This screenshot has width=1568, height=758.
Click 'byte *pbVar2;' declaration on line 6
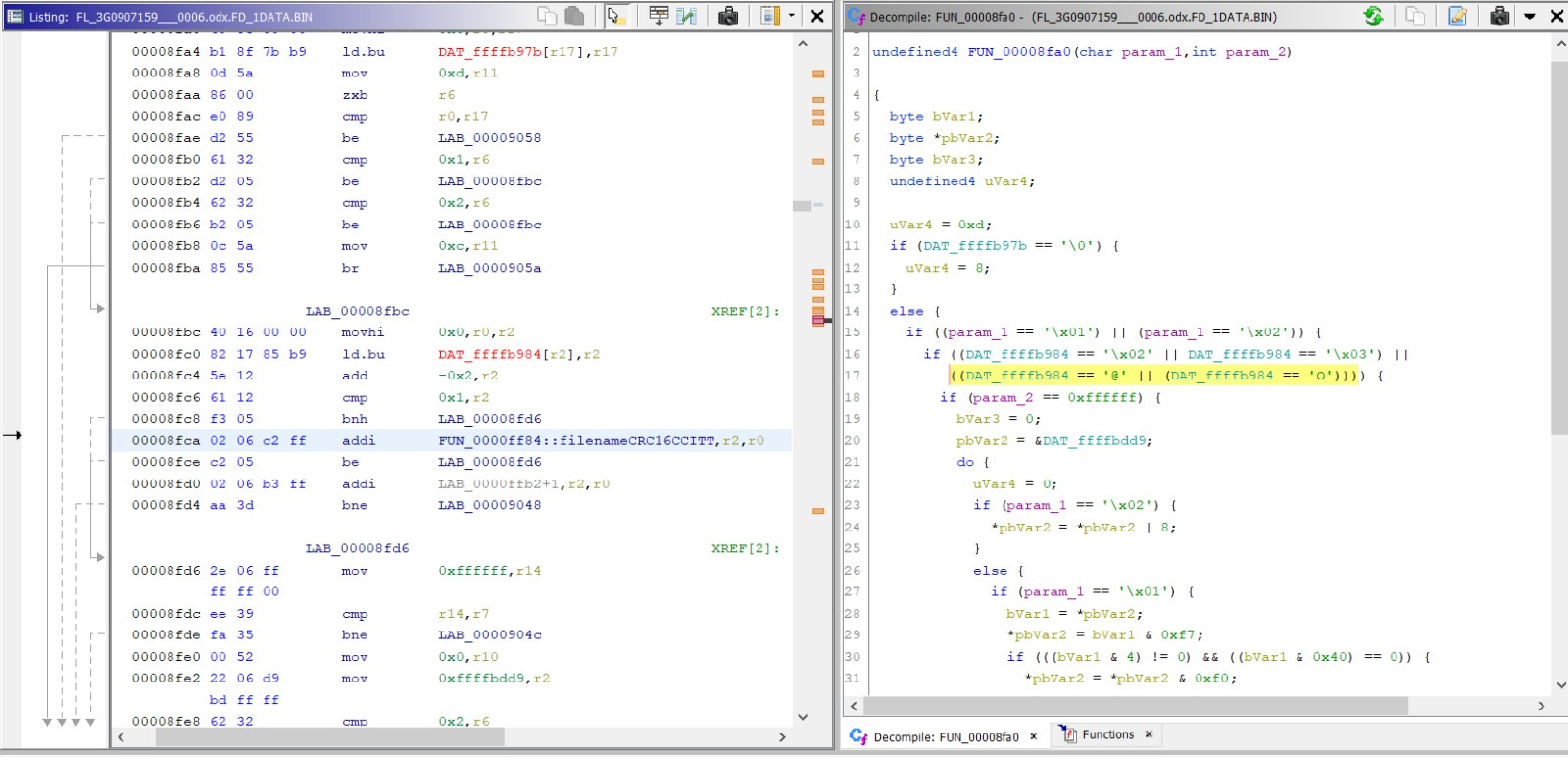pyautogui.click(x=945, y=138)
